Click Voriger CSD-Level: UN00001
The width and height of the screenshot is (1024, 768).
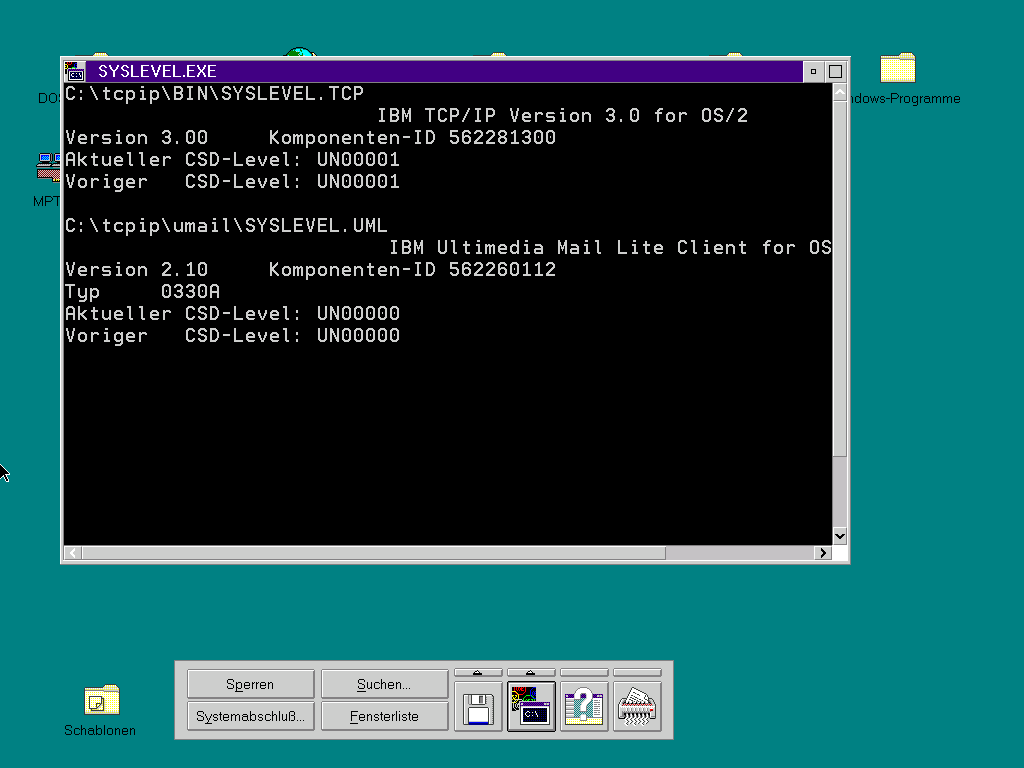232,182
